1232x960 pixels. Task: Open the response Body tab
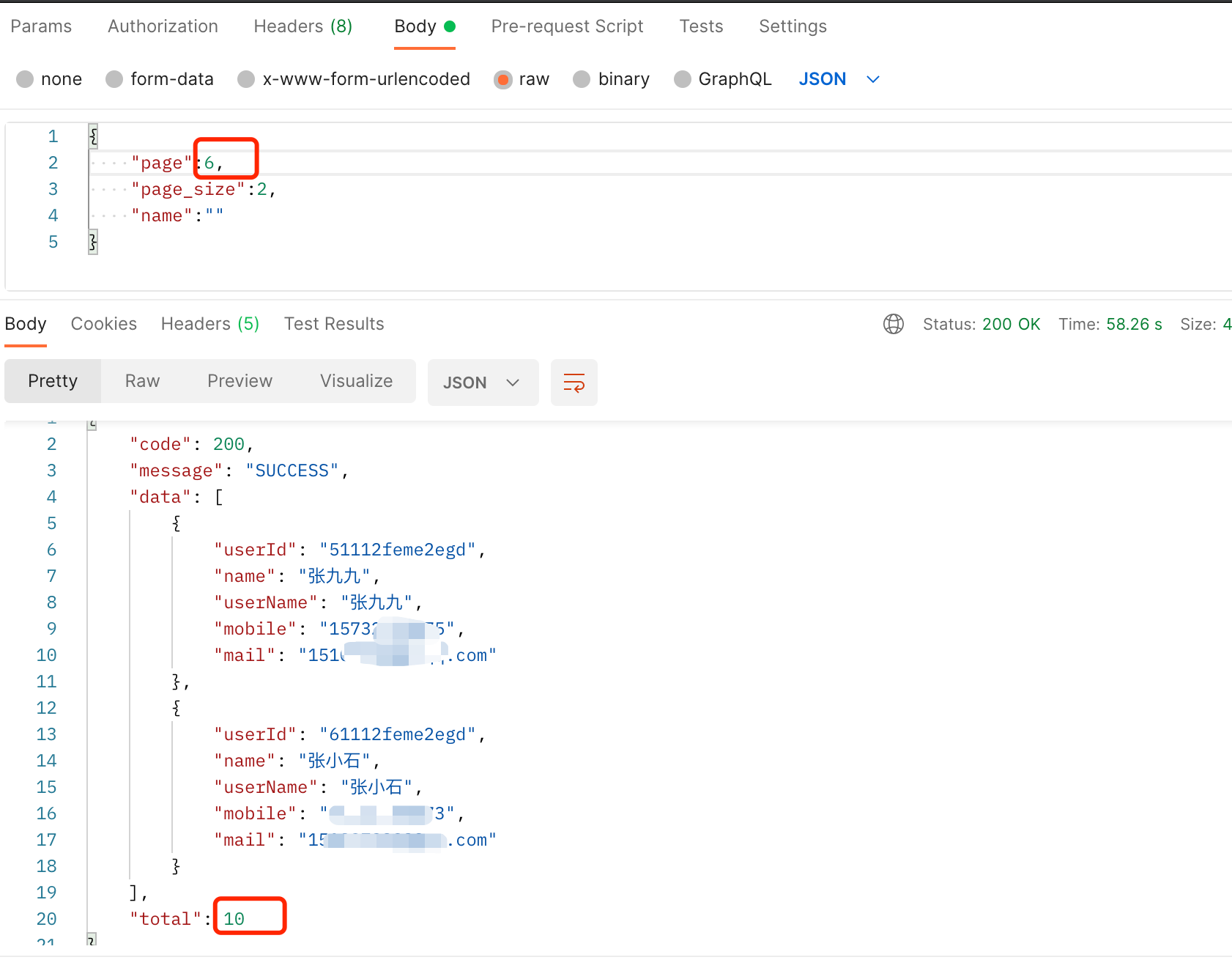[x=26, y=324]
